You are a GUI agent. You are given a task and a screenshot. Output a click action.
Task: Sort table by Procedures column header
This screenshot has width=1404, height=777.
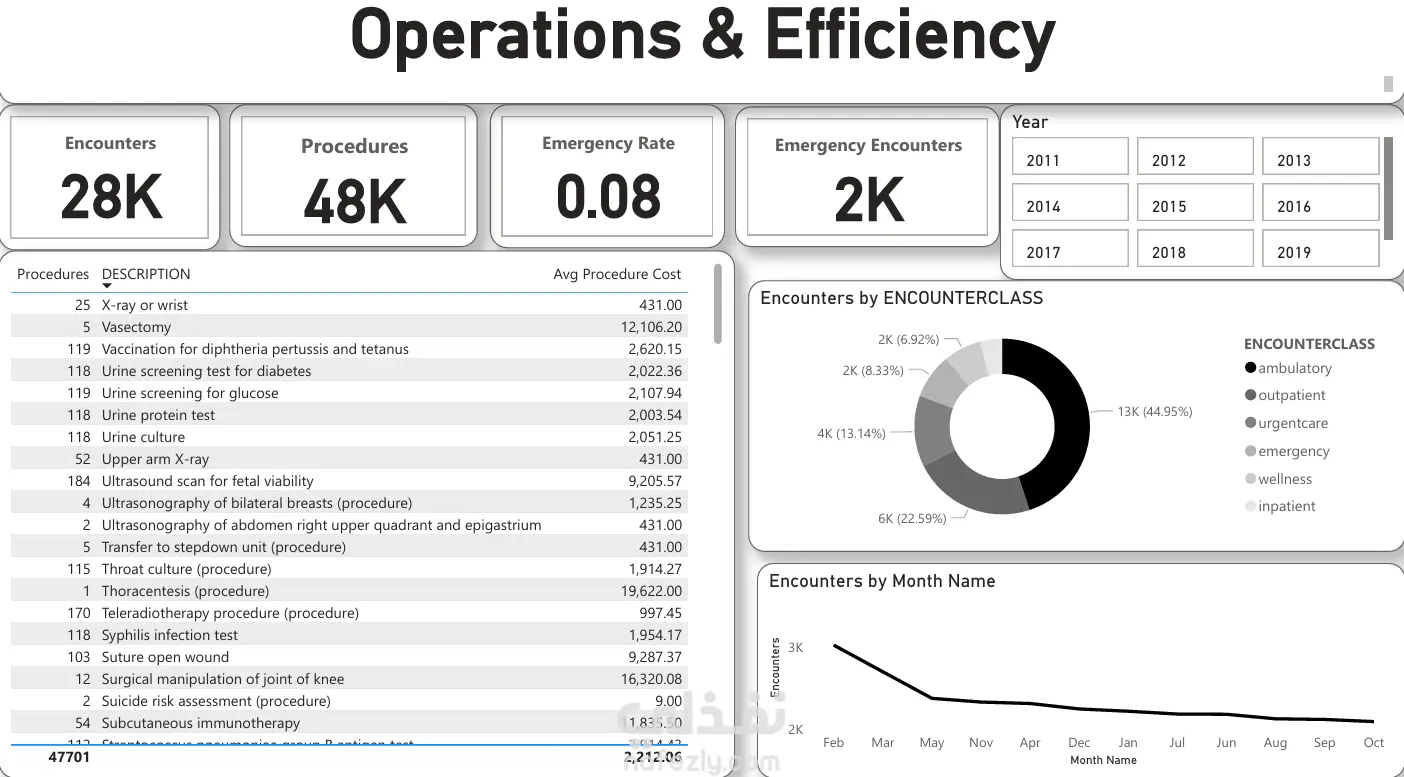point(53,274)
